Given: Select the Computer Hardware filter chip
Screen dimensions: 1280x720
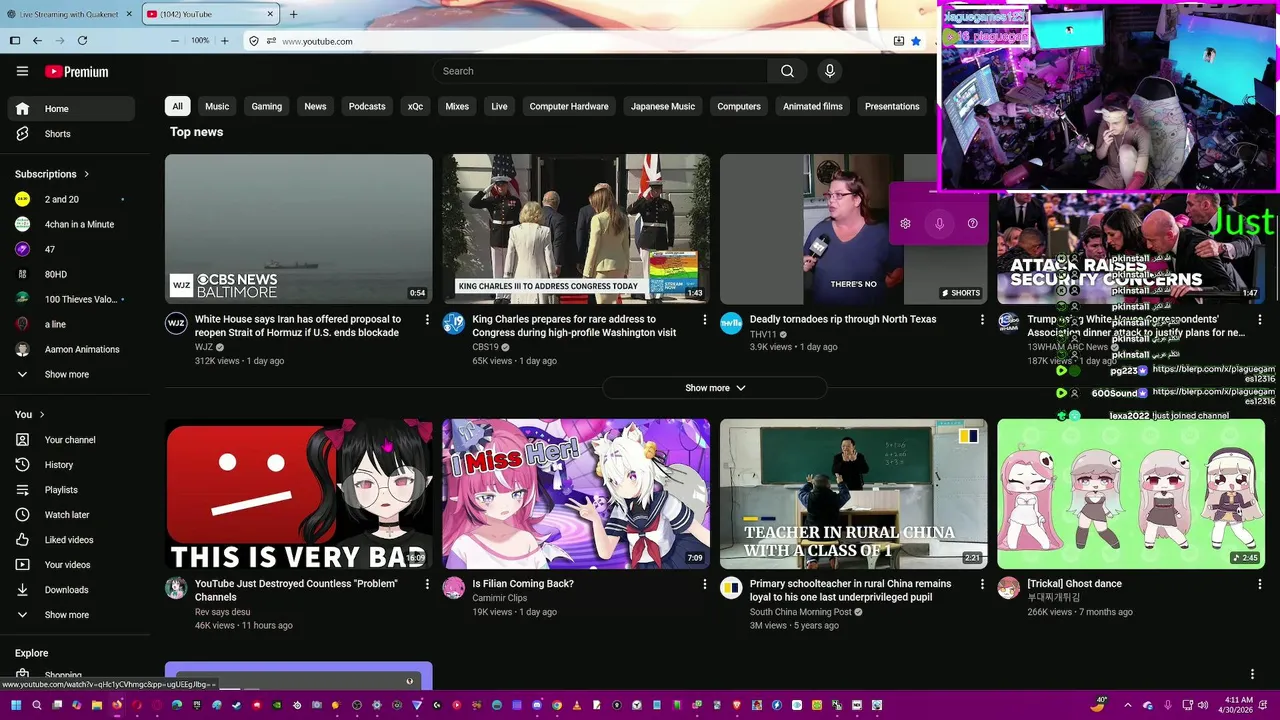Looking at the screenshot, I should [569, 106].
